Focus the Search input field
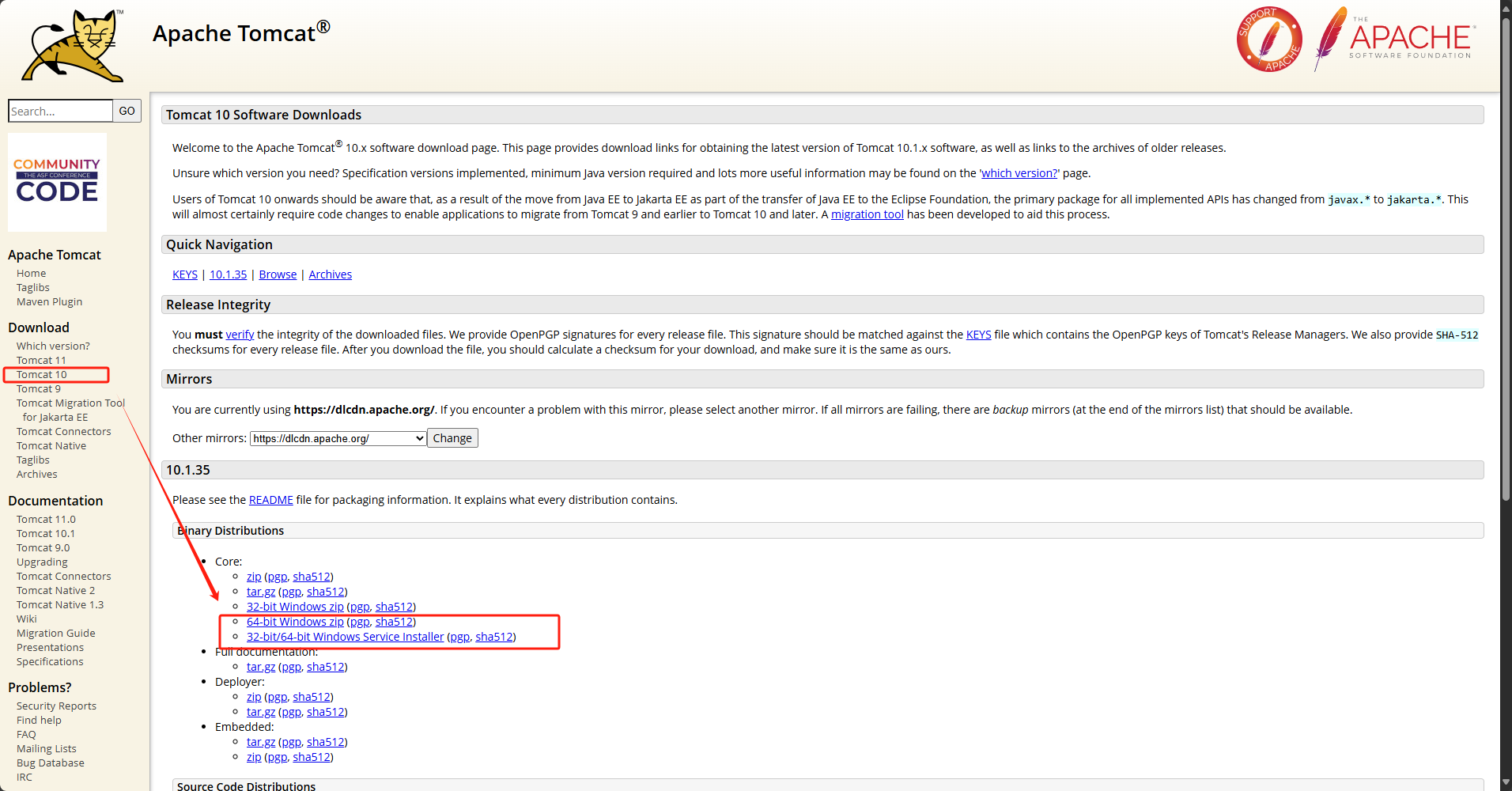The height and width of the screenshot is (791, 1512). [60, 111]
